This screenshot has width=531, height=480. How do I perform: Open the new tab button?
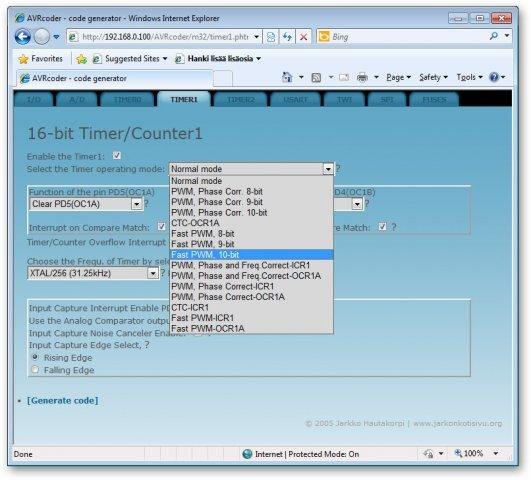pos(222,79)
